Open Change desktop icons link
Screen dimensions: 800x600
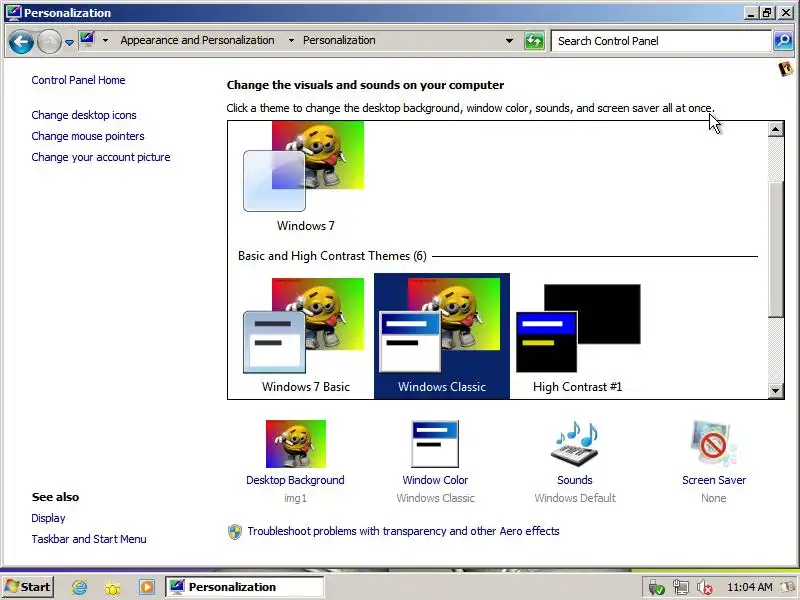84,115
